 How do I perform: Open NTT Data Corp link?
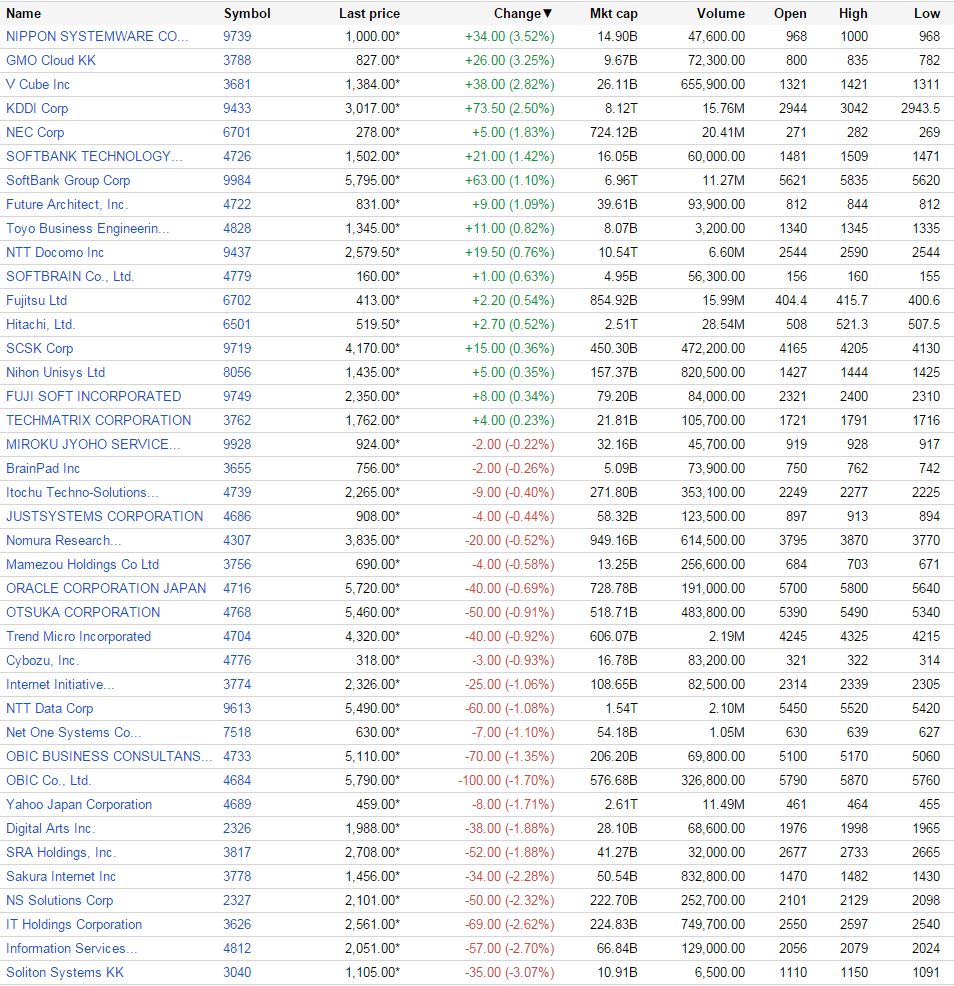point(50,709)
